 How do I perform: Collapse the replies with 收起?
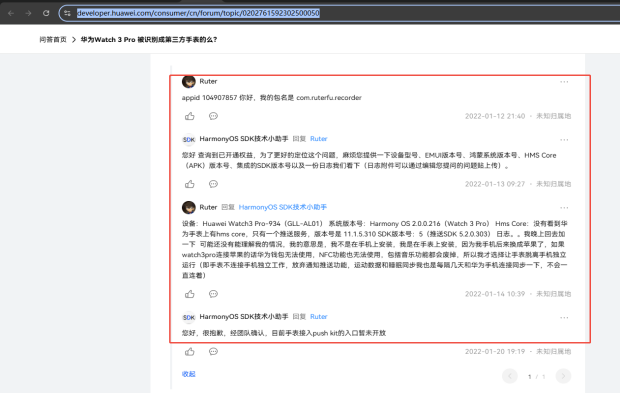pos(189,374)
